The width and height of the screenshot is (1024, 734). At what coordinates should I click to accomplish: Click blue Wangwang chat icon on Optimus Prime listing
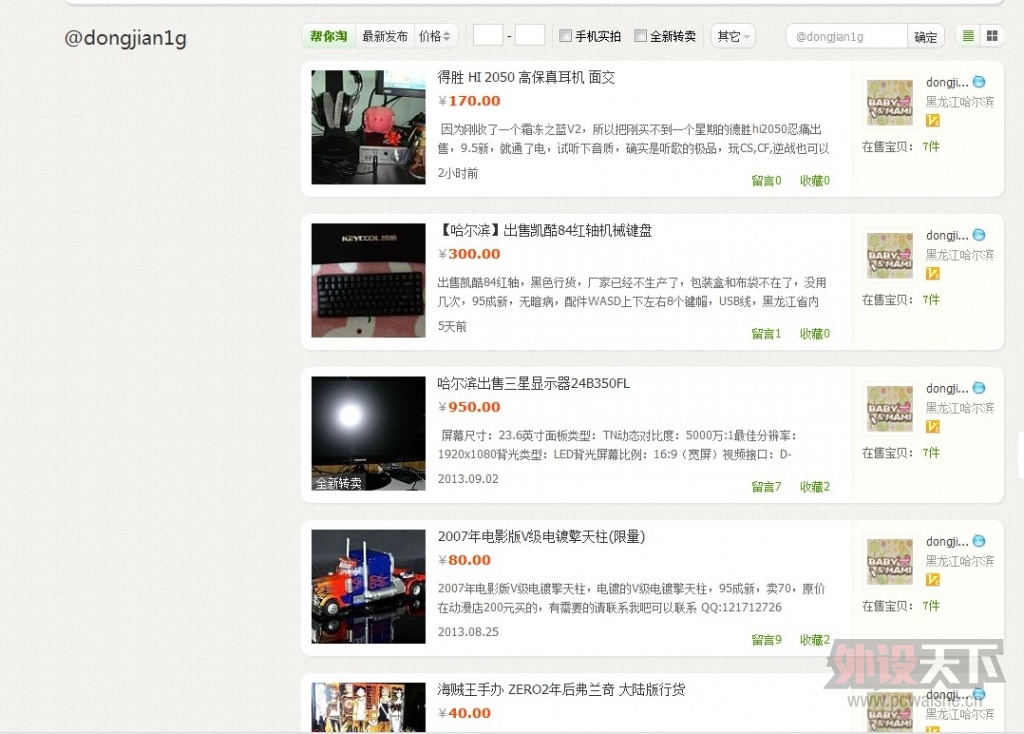pyautogui.click(x=979, y=541)
